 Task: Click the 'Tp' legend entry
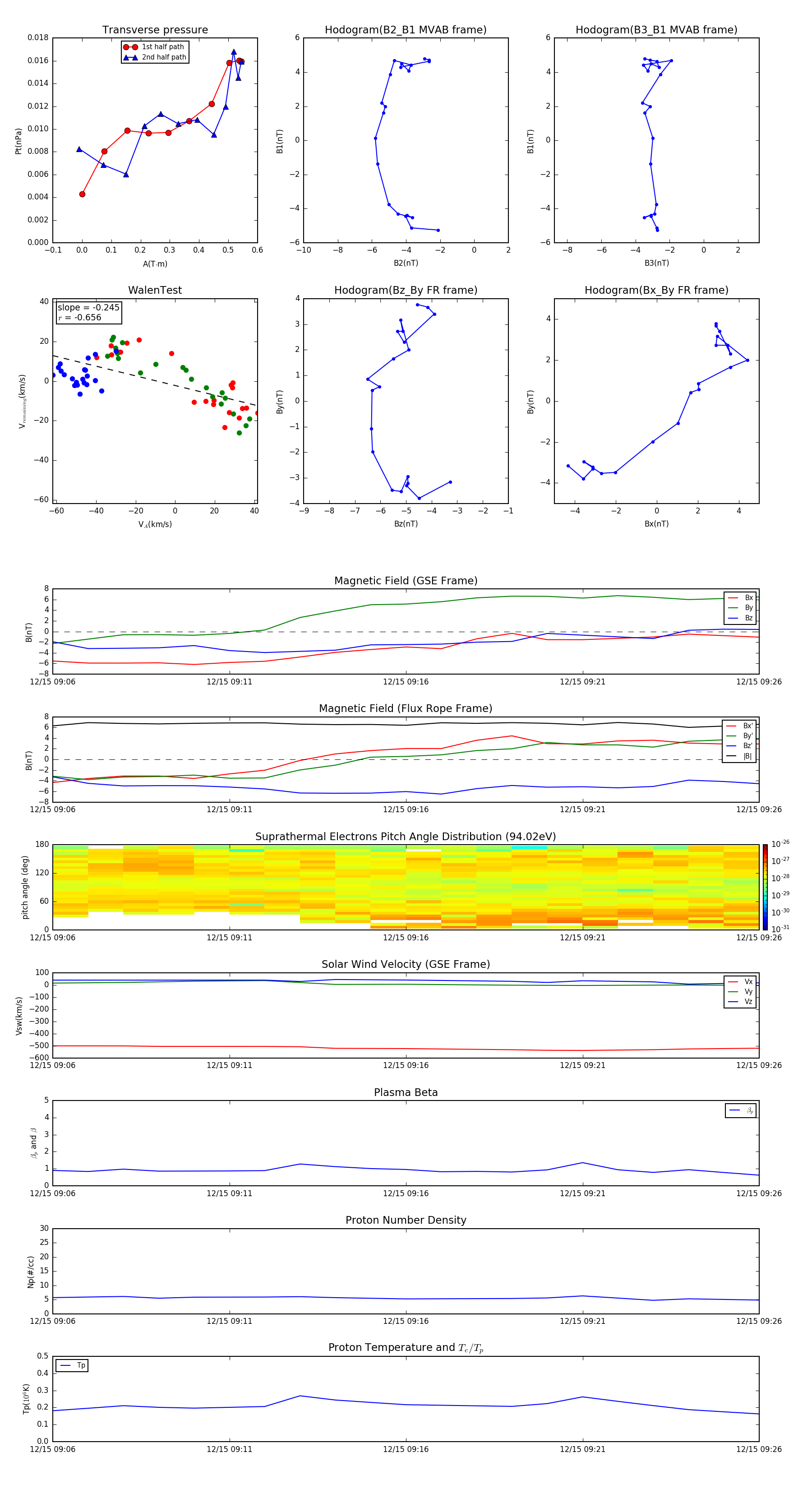click(72, 1365)
